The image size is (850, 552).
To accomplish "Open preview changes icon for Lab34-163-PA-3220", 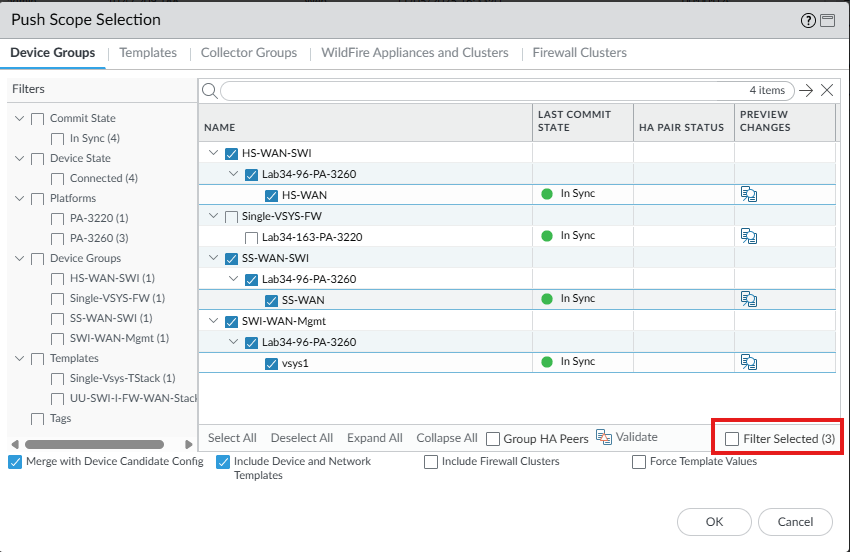I will coord(748,236).
